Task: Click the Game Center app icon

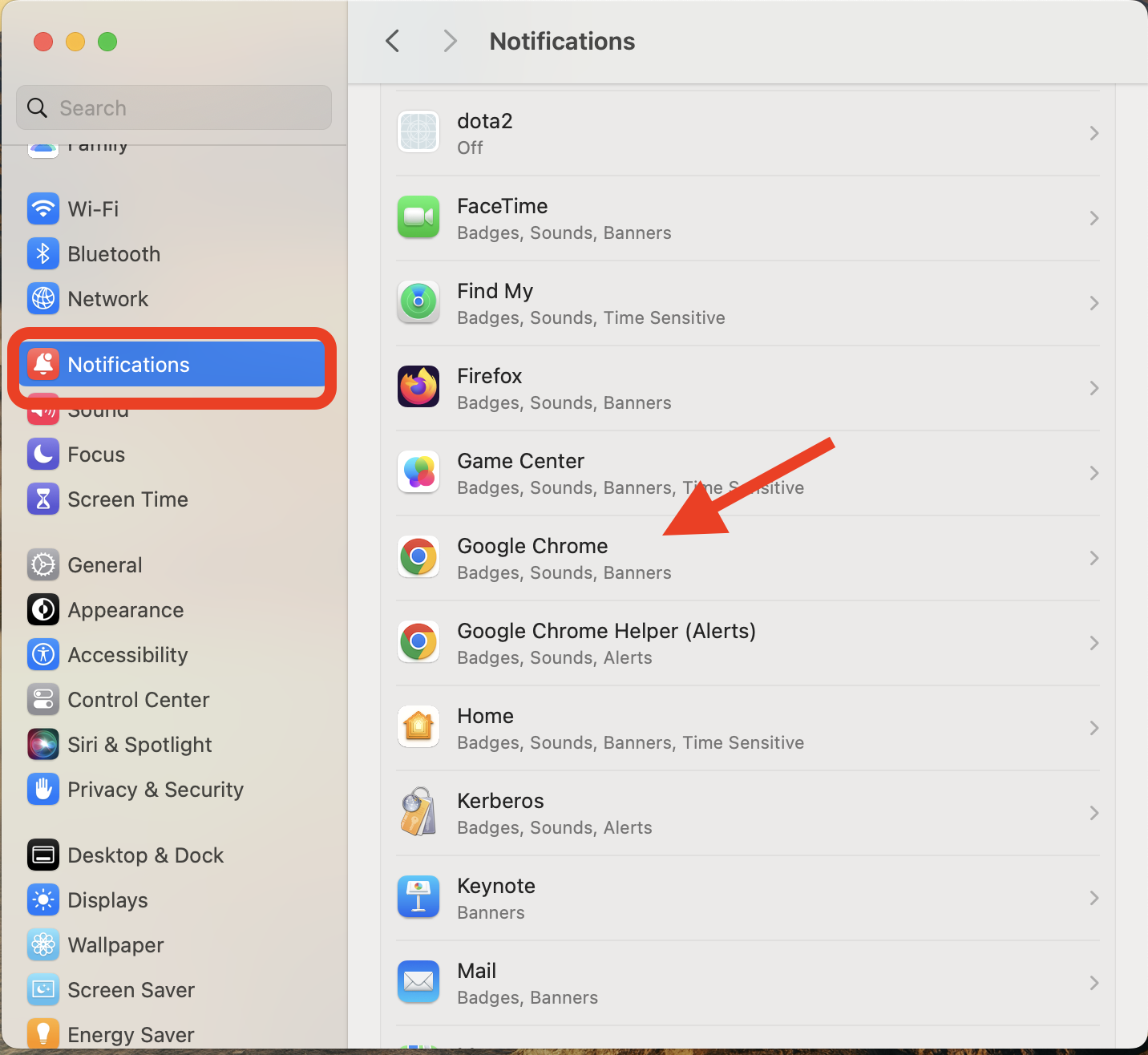Action: click(418, 471)
